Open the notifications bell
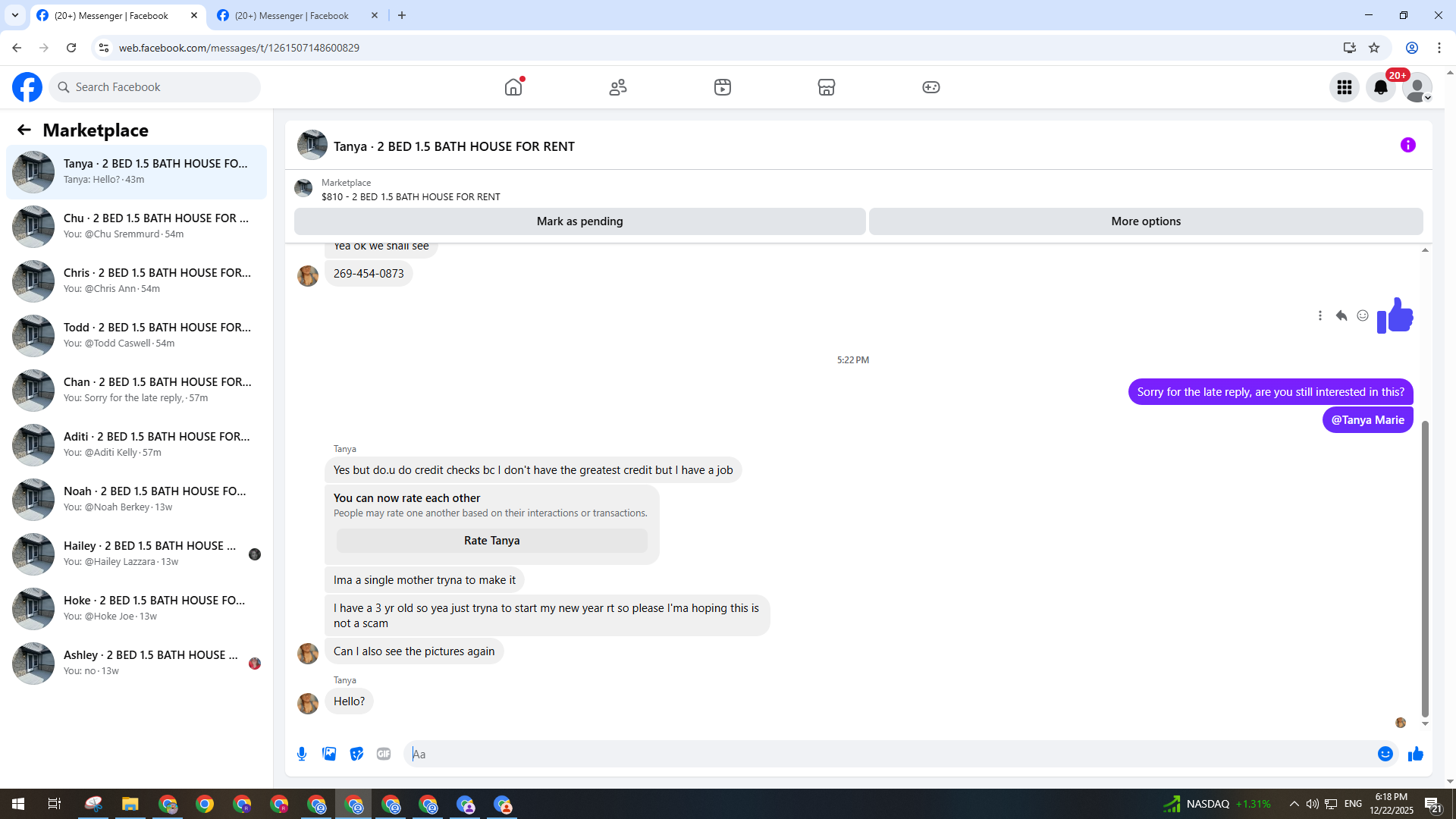This screenshot has width=1456, height=819. [x=1380, y=87]
